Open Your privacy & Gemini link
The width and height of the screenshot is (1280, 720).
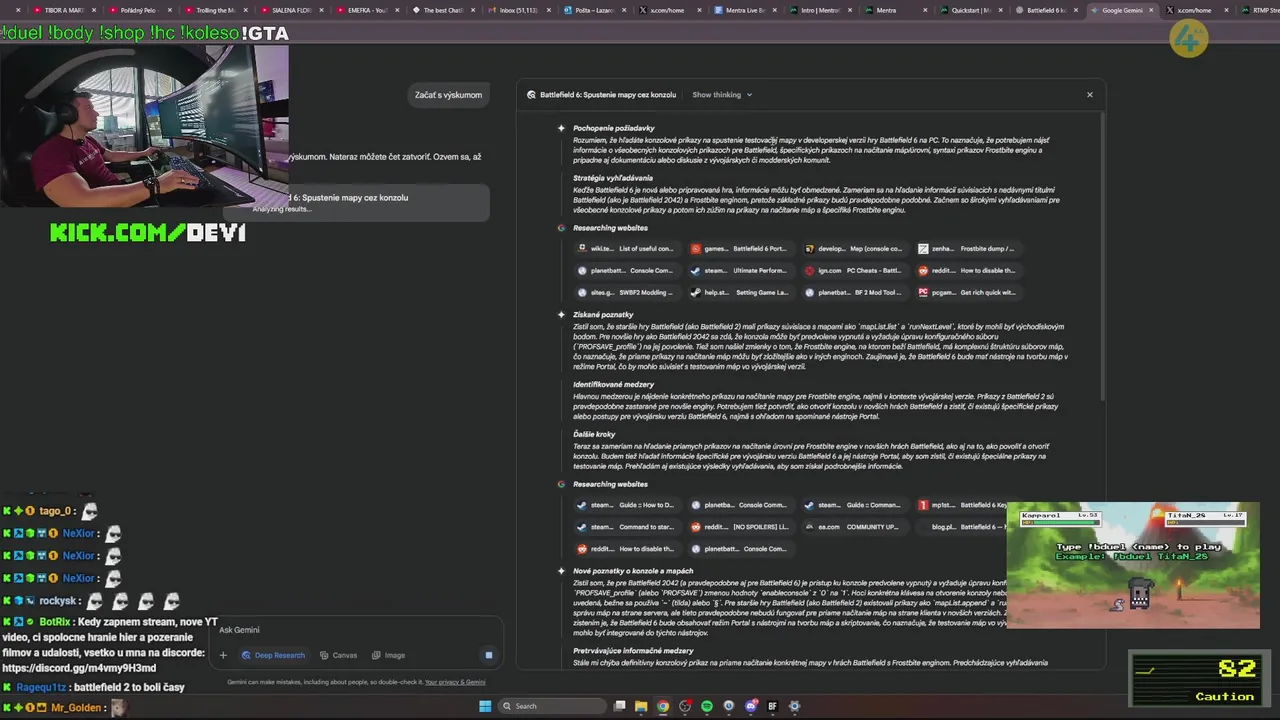(455, 682)
